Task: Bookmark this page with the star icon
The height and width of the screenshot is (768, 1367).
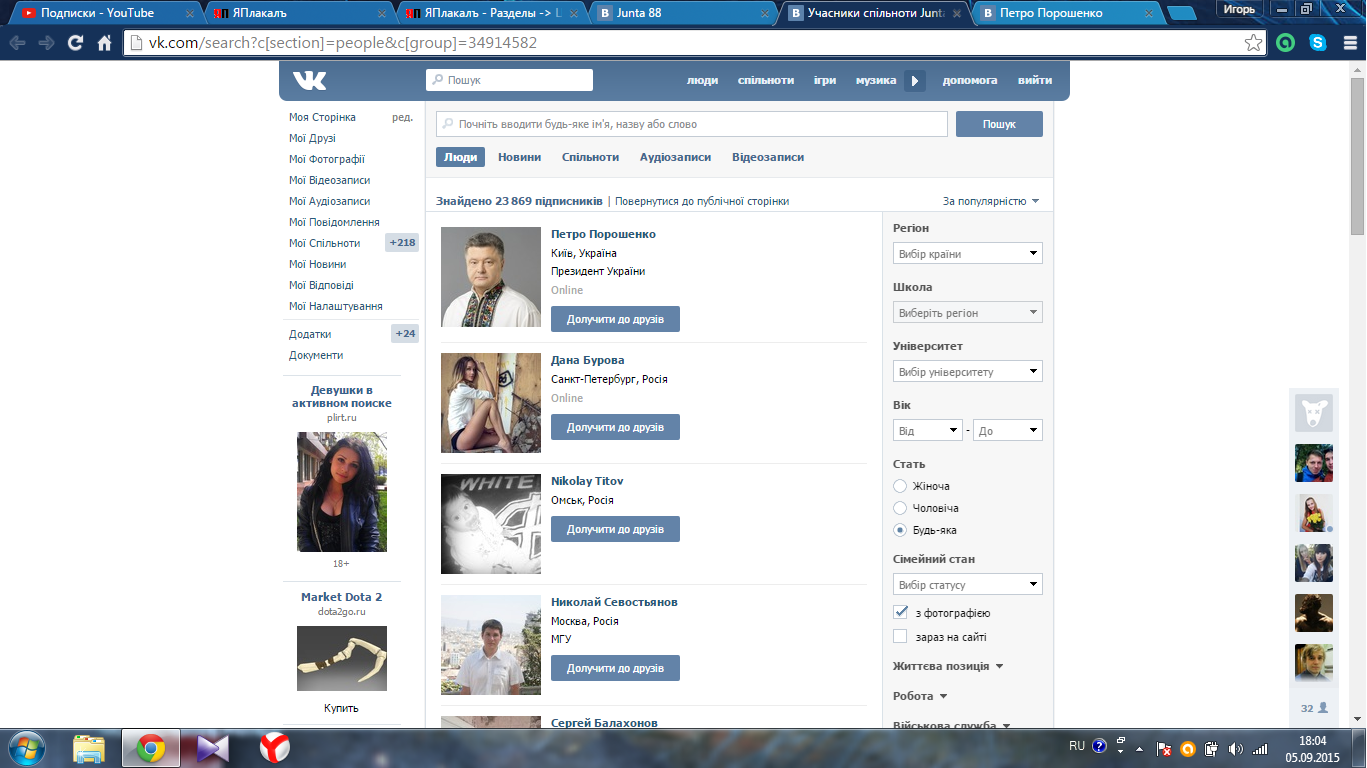Action: click(x=1253, y=43)
